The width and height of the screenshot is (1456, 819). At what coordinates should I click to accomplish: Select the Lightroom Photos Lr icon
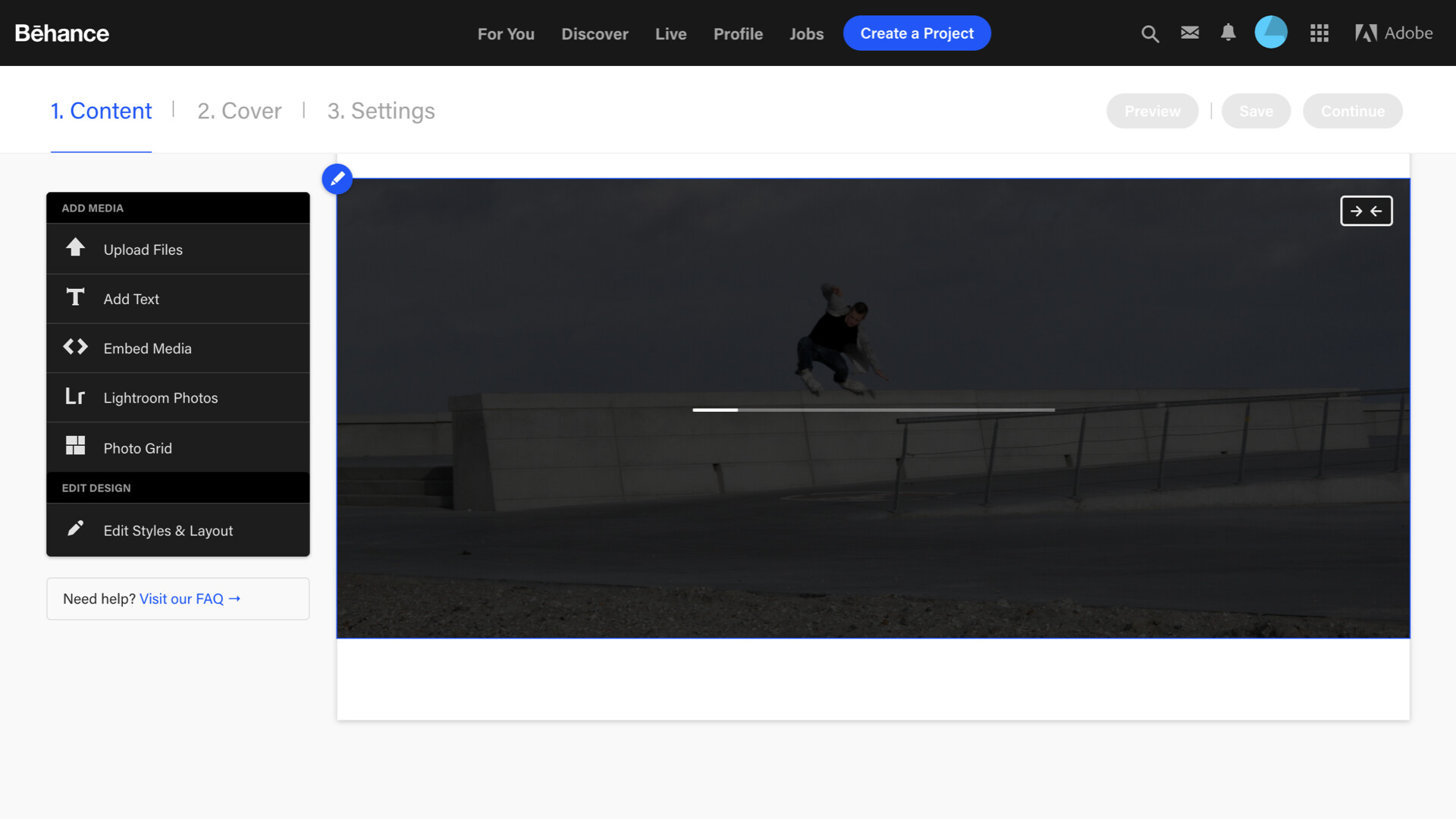(x=75, y=397)
